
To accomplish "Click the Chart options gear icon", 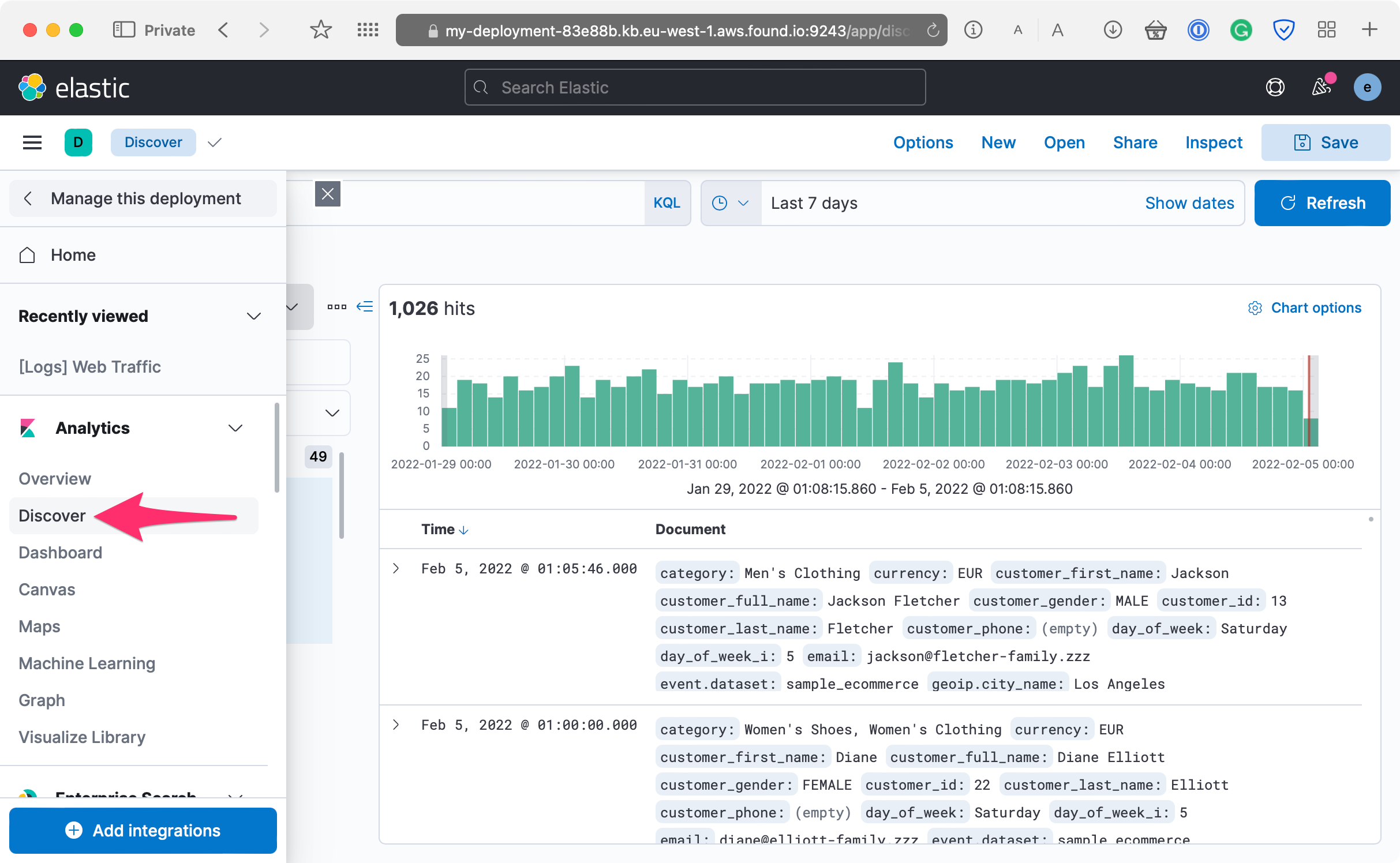I will (1255, 308).
